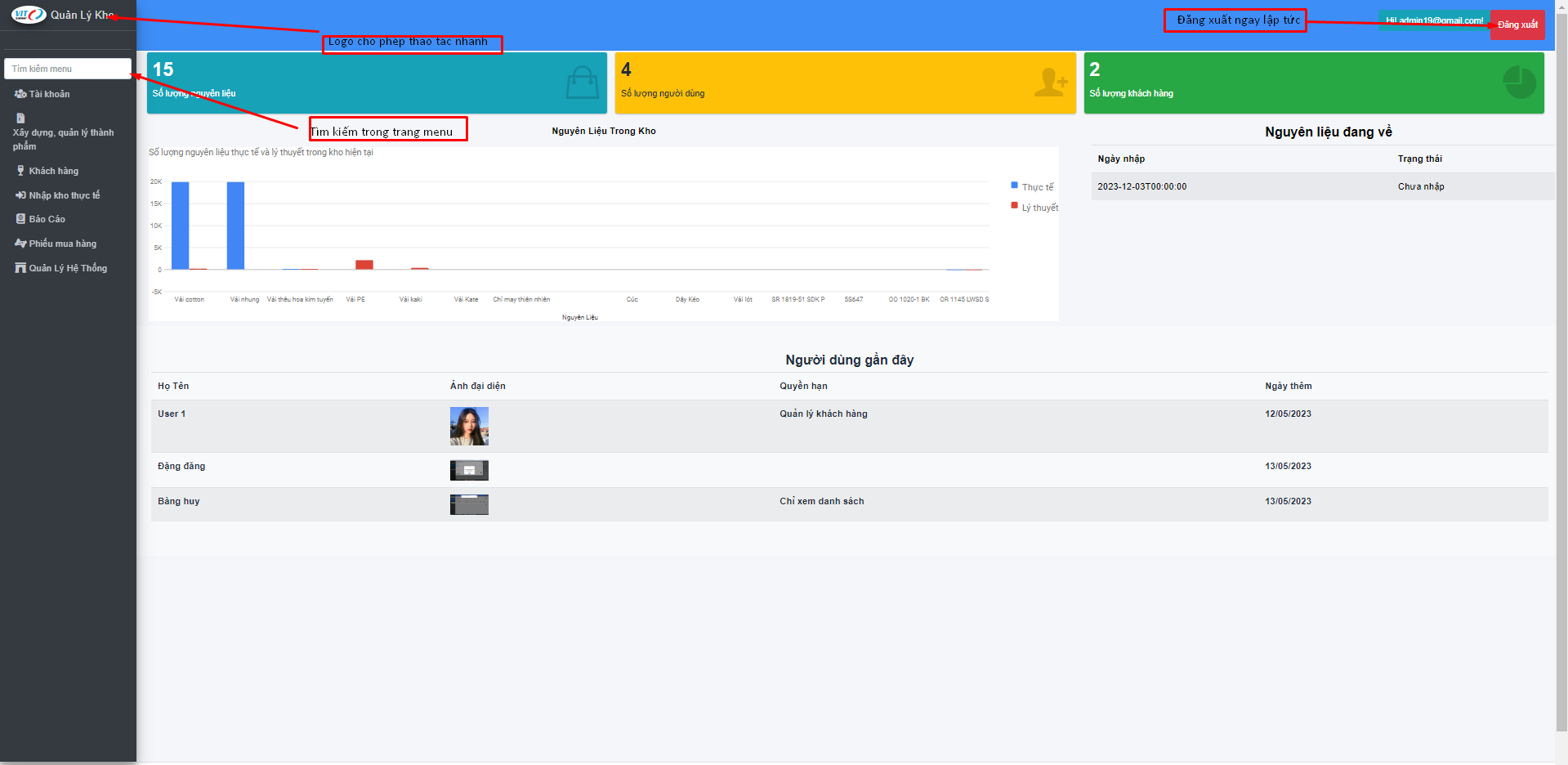The height and width of the screenshot is (765, 1568).
Task: Click the VIT logo in the sidebar header
Action: (x=29, y=15)
